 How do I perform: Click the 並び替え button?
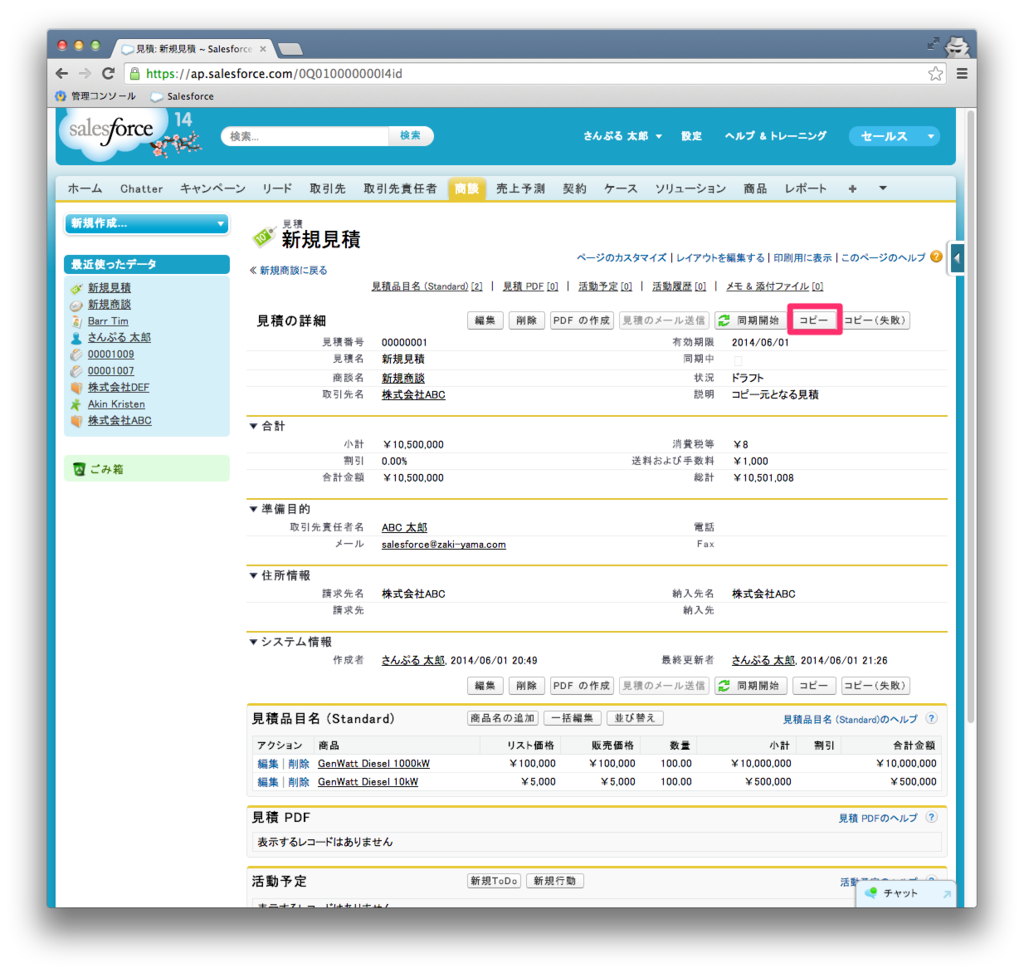point(635,718)
